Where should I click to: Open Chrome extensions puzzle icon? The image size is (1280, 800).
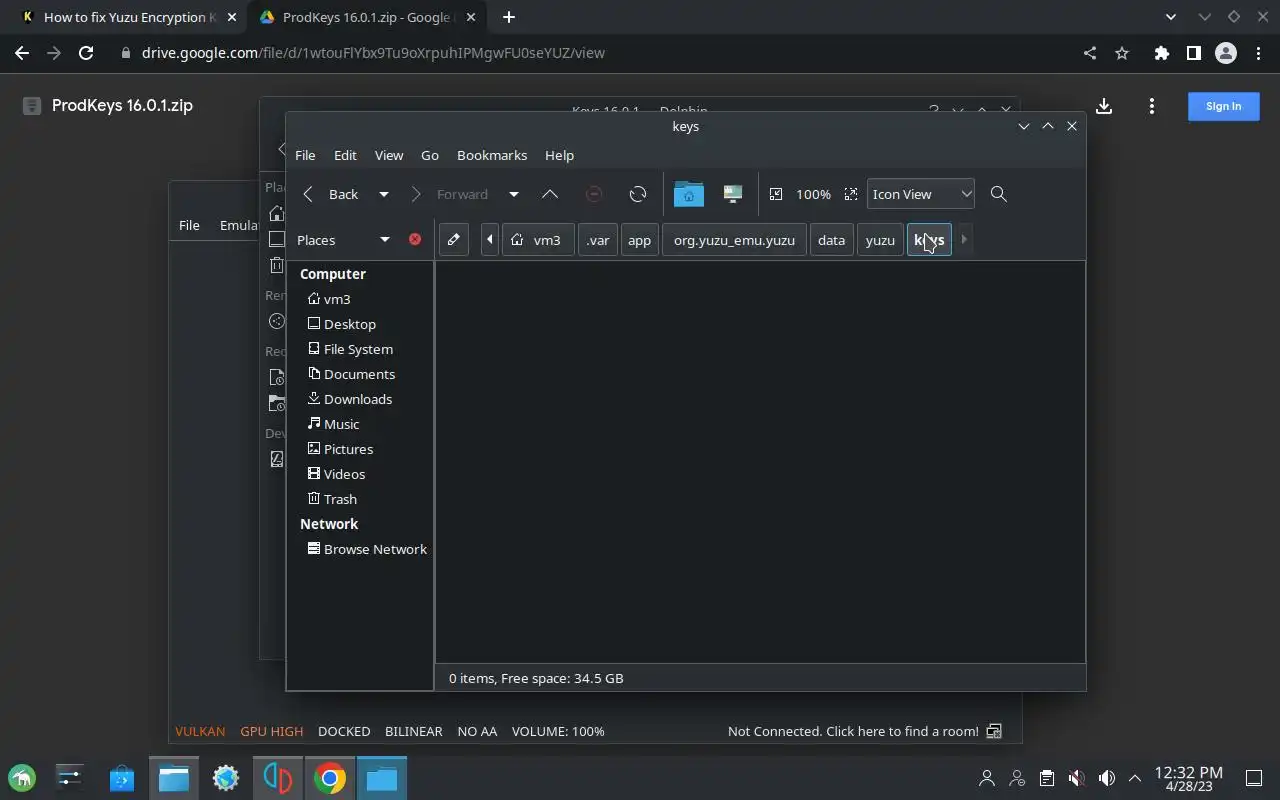click(1161, 53)
